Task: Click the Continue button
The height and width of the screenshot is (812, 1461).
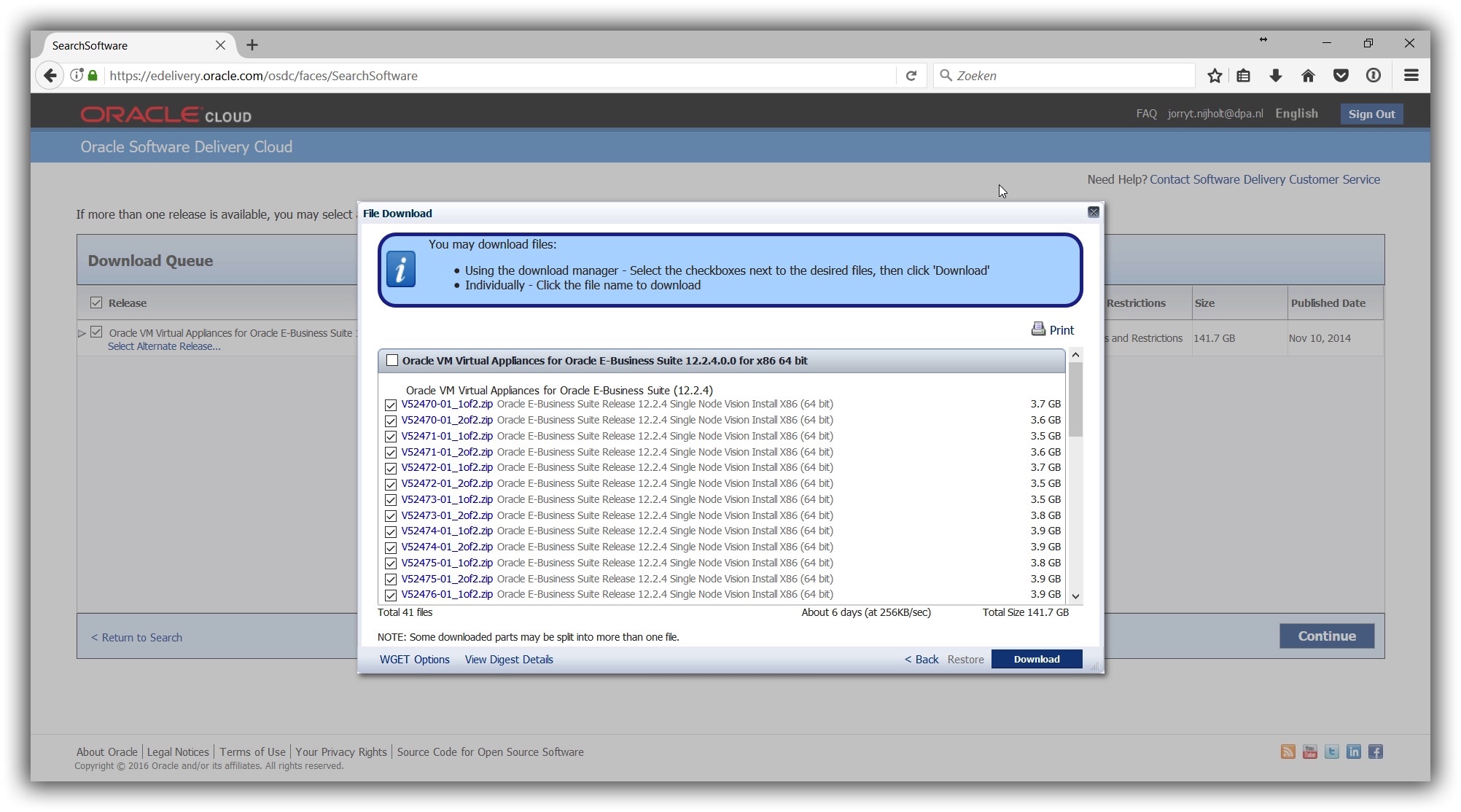Action: click(1327, 636)
